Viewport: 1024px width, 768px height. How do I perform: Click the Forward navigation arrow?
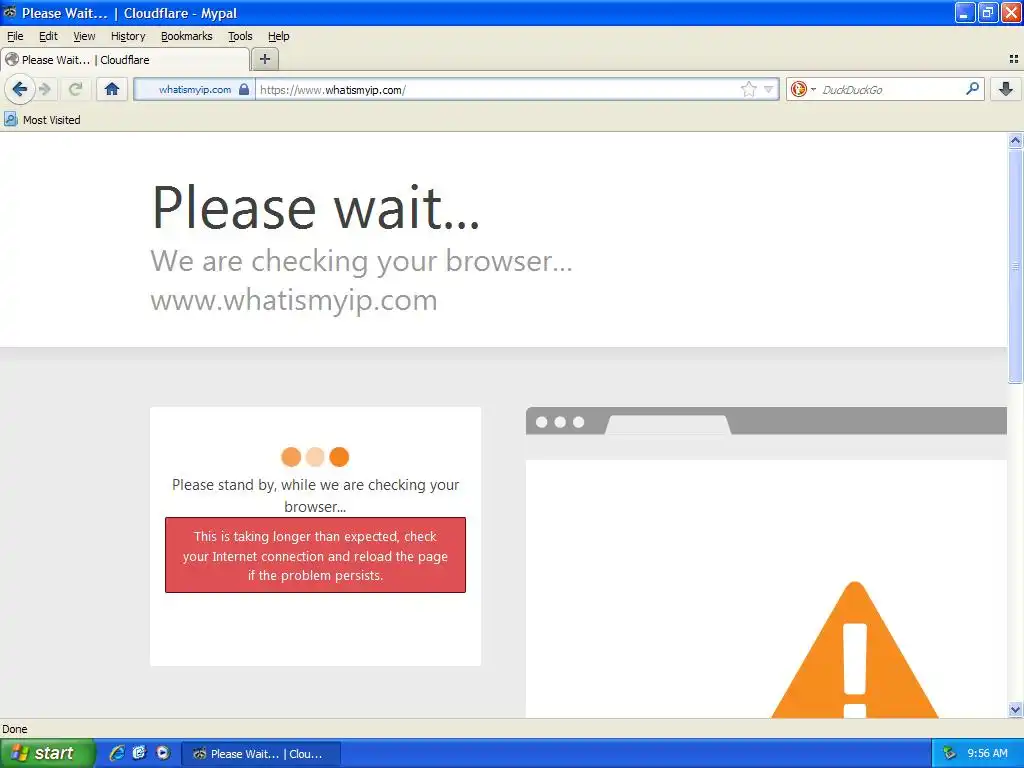pos(45,89)
